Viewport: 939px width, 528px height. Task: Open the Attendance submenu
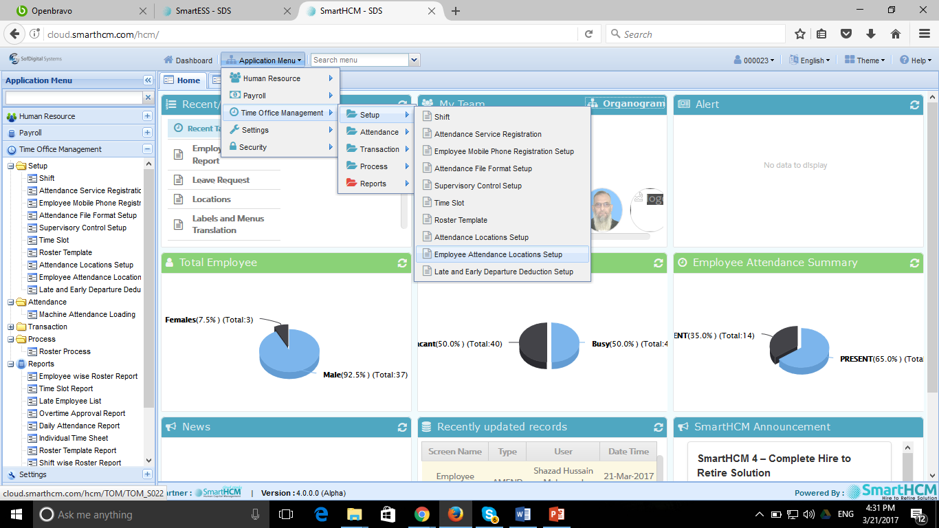coord(377,132)
